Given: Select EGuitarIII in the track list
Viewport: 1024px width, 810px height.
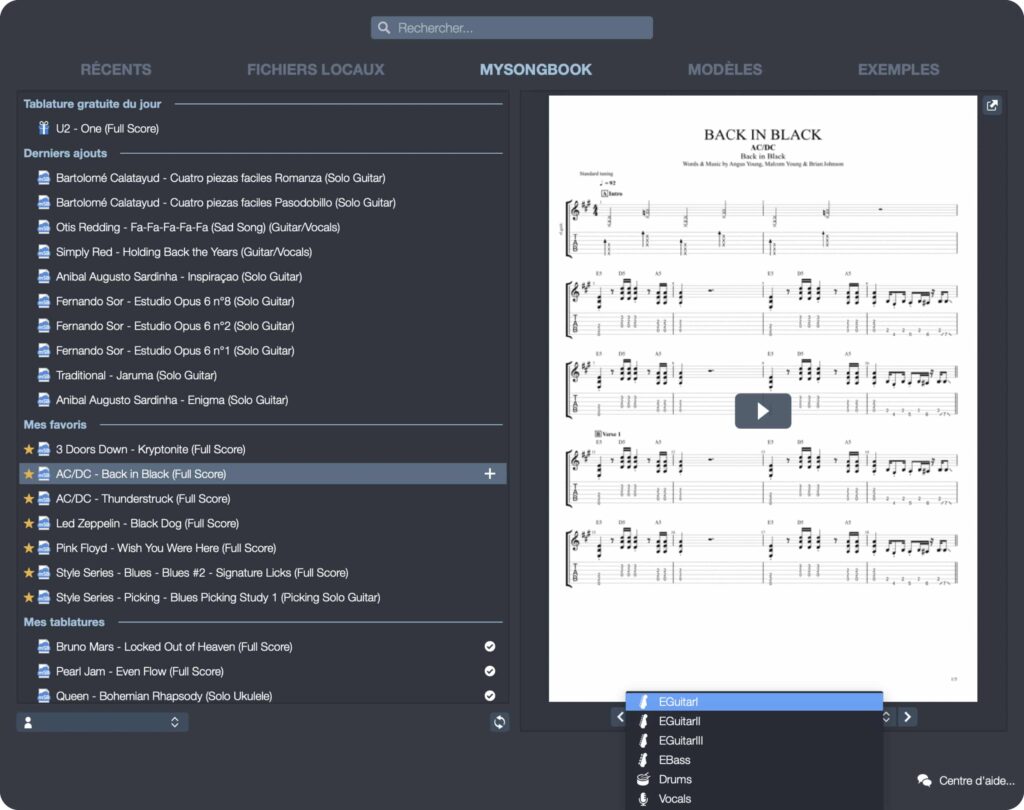Looking at the screenshot, I should point(754,740).
